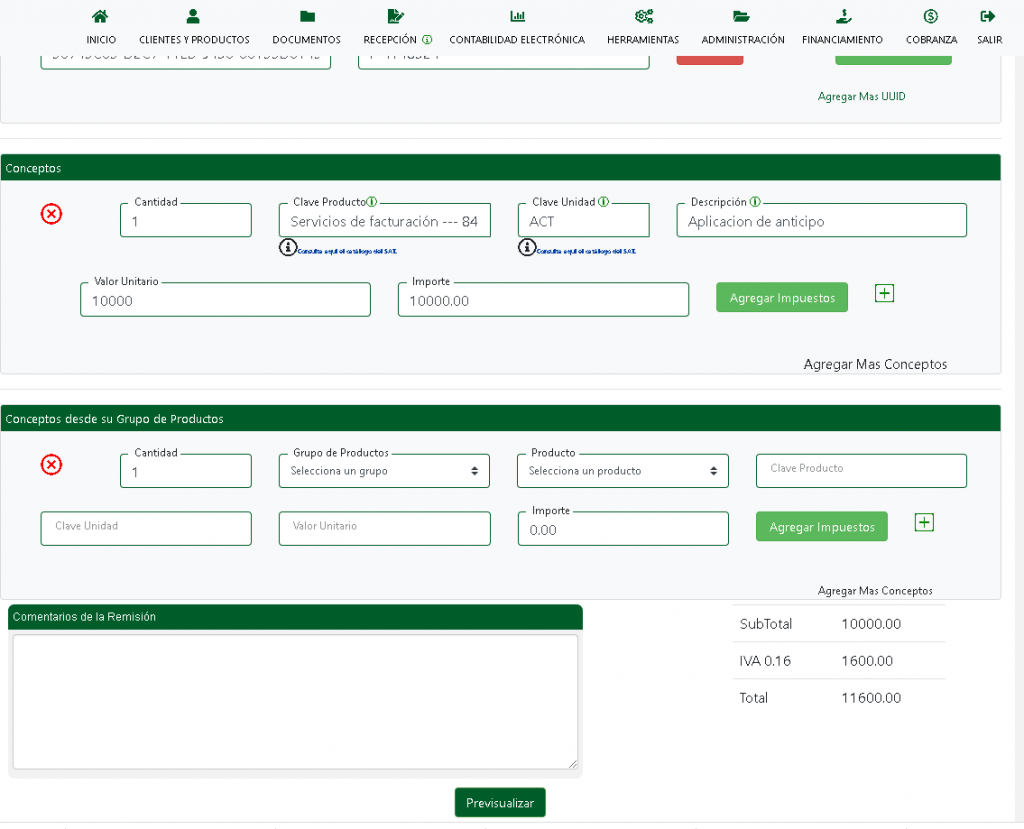Click the Comentarios de la Remisión text area
Viewport: 1024px width, 829px height.
(x=295, y=701)
